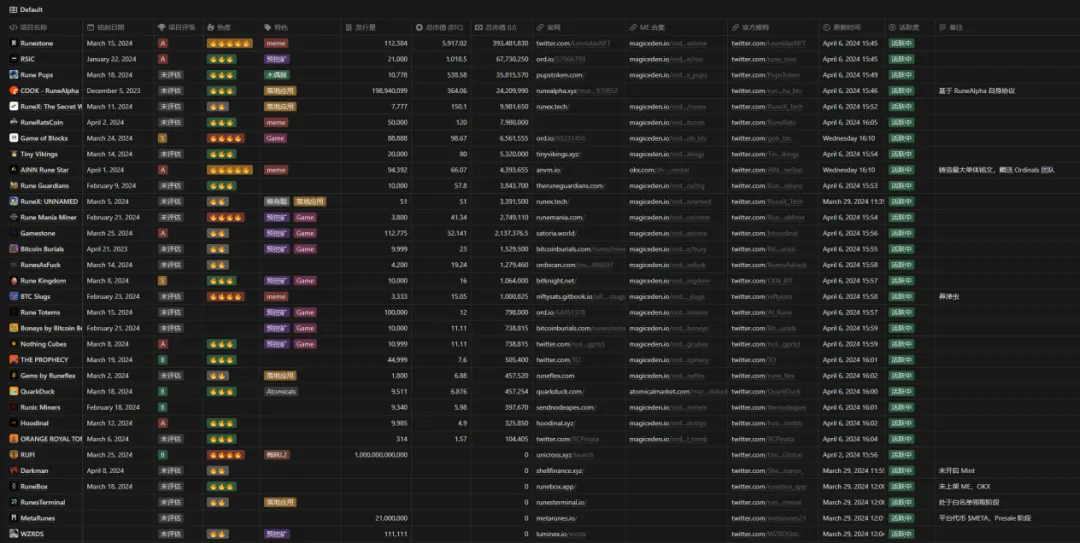The width and height of the screenshot is (1080, 543).
Task: Select the RunesAsFuck project name
Action: point(41,265)
